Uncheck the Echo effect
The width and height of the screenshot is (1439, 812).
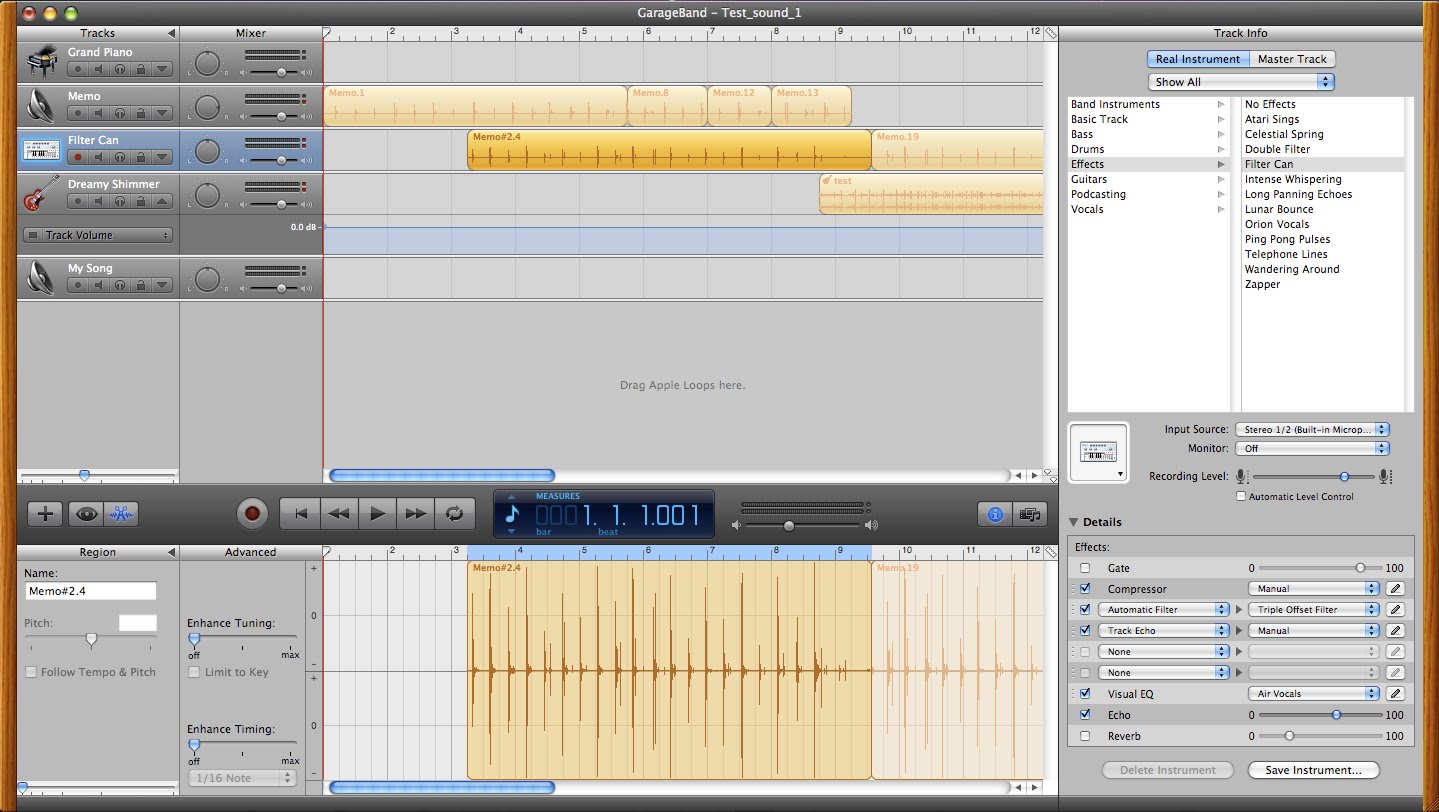click(x=1085, y=715)
